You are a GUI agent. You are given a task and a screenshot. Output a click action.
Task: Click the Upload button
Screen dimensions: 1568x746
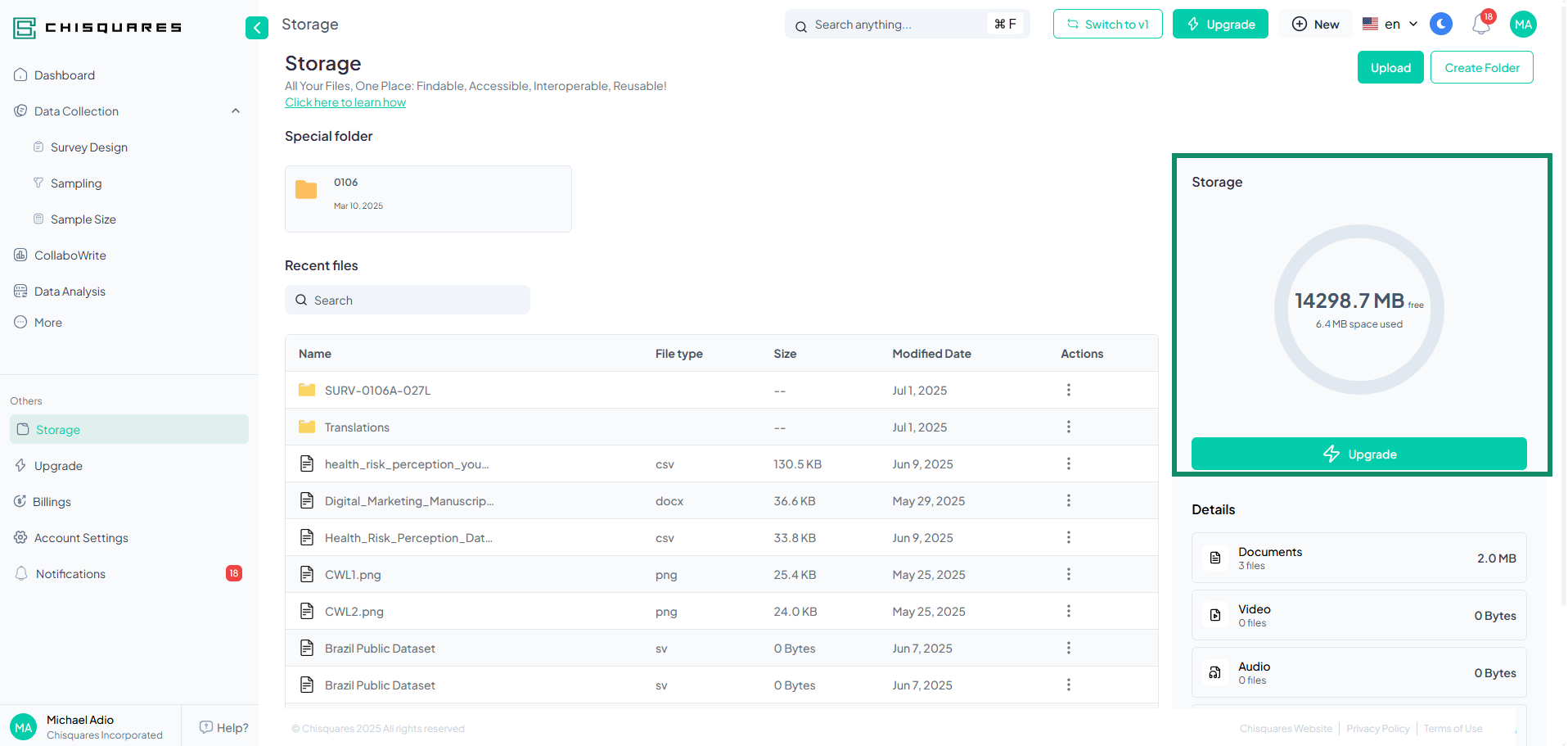1390,67
